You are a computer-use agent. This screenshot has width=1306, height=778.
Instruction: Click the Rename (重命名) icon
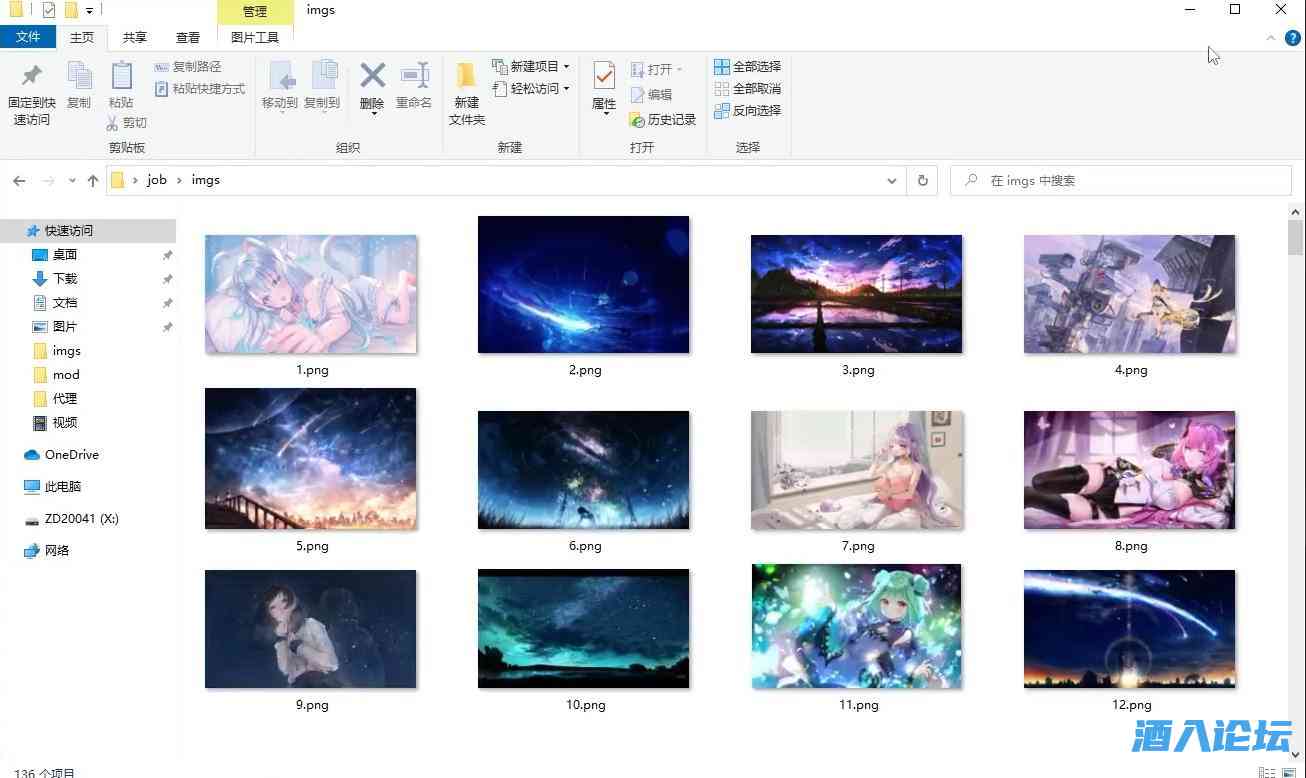point(413,76)
